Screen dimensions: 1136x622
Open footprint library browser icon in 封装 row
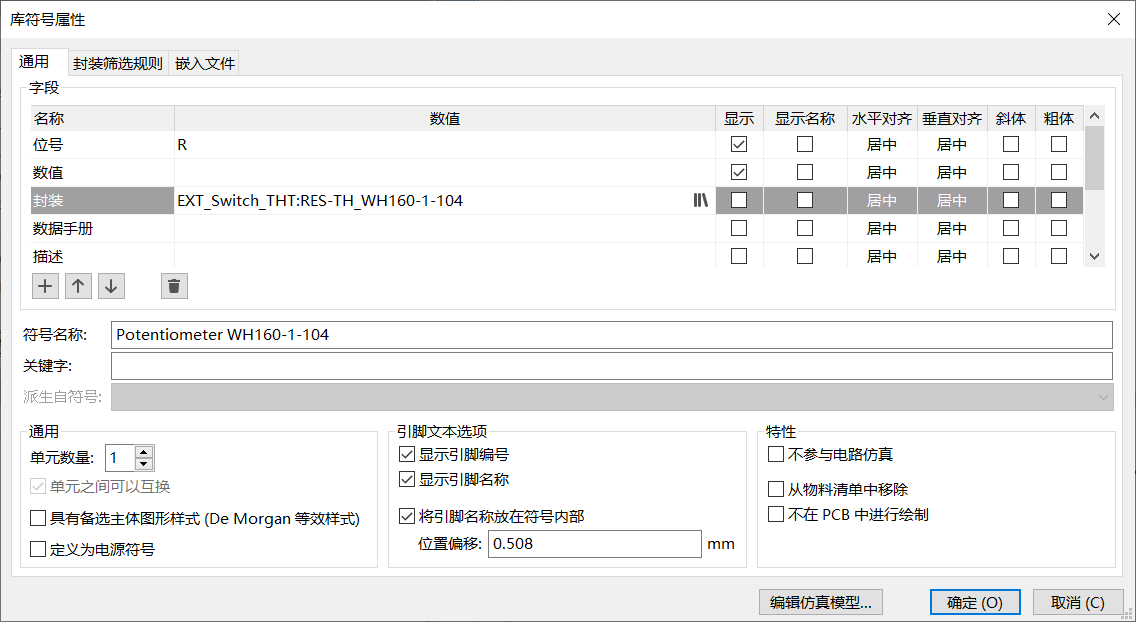tap(700, 201)
